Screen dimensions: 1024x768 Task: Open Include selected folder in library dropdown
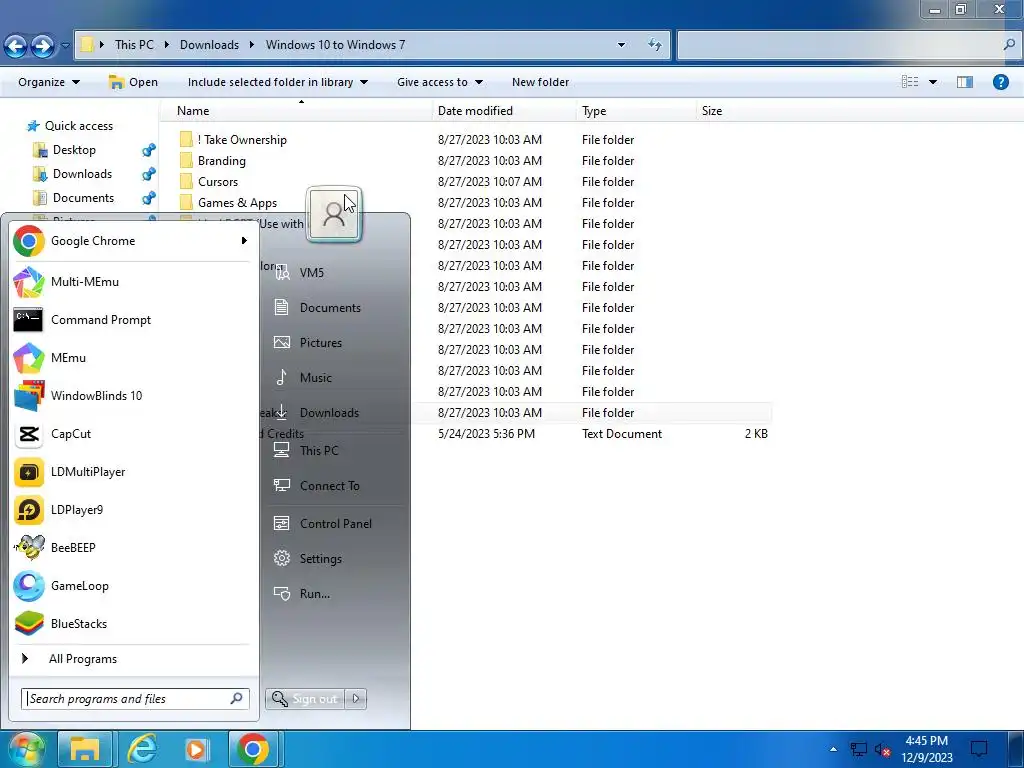(278, 82)
